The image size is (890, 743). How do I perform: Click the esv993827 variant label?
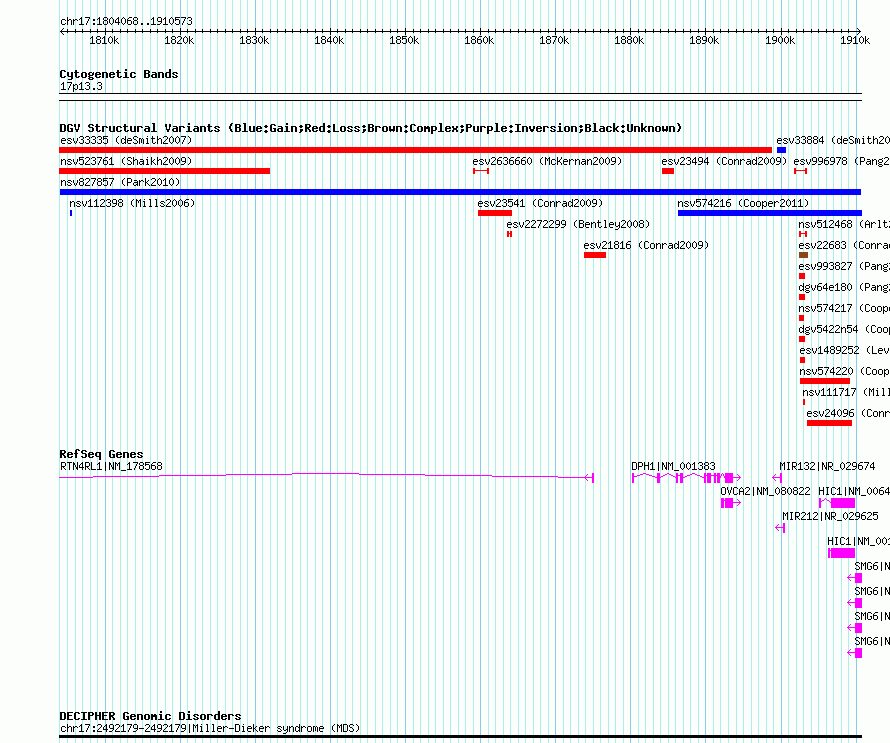(x=843, y=266)
